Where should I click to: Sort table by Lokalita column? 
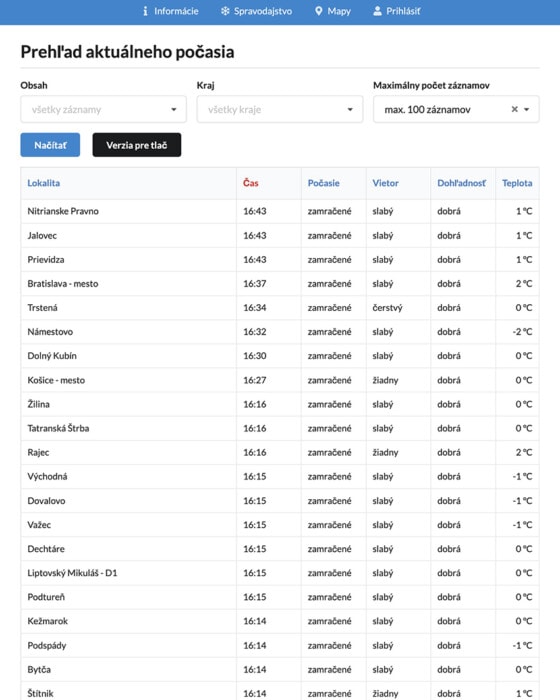(43, 183)
